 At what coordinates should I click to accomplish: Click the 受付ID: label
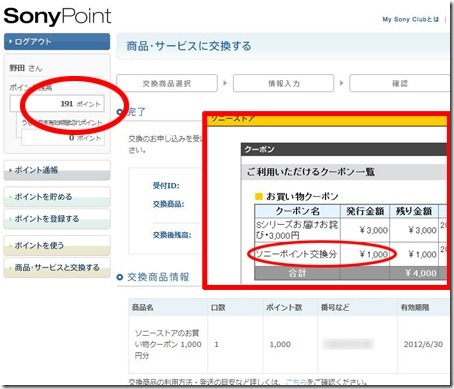coord(166,186)
